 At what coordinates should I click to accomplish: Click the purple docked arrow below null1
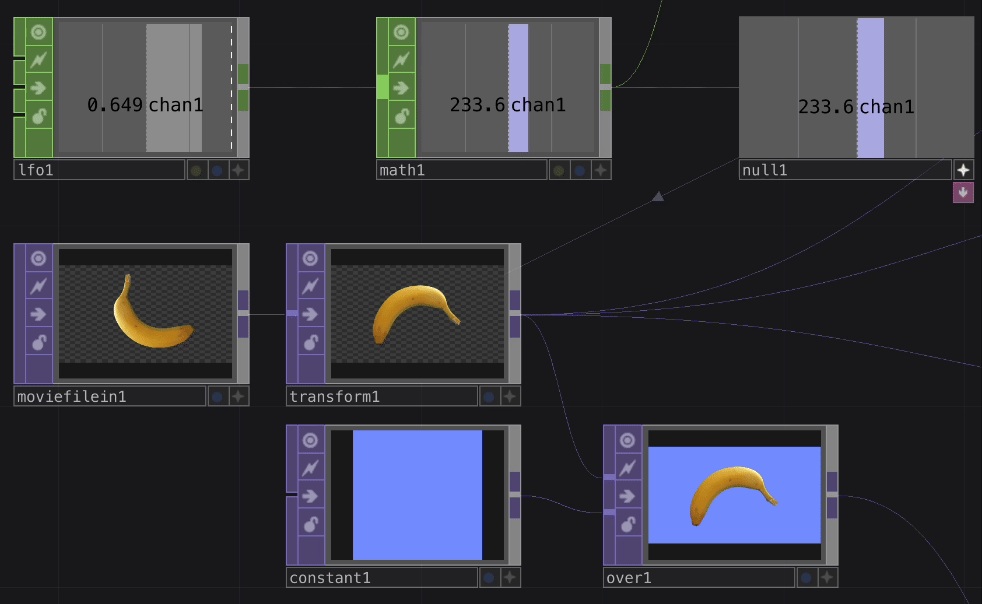point(963,190)
